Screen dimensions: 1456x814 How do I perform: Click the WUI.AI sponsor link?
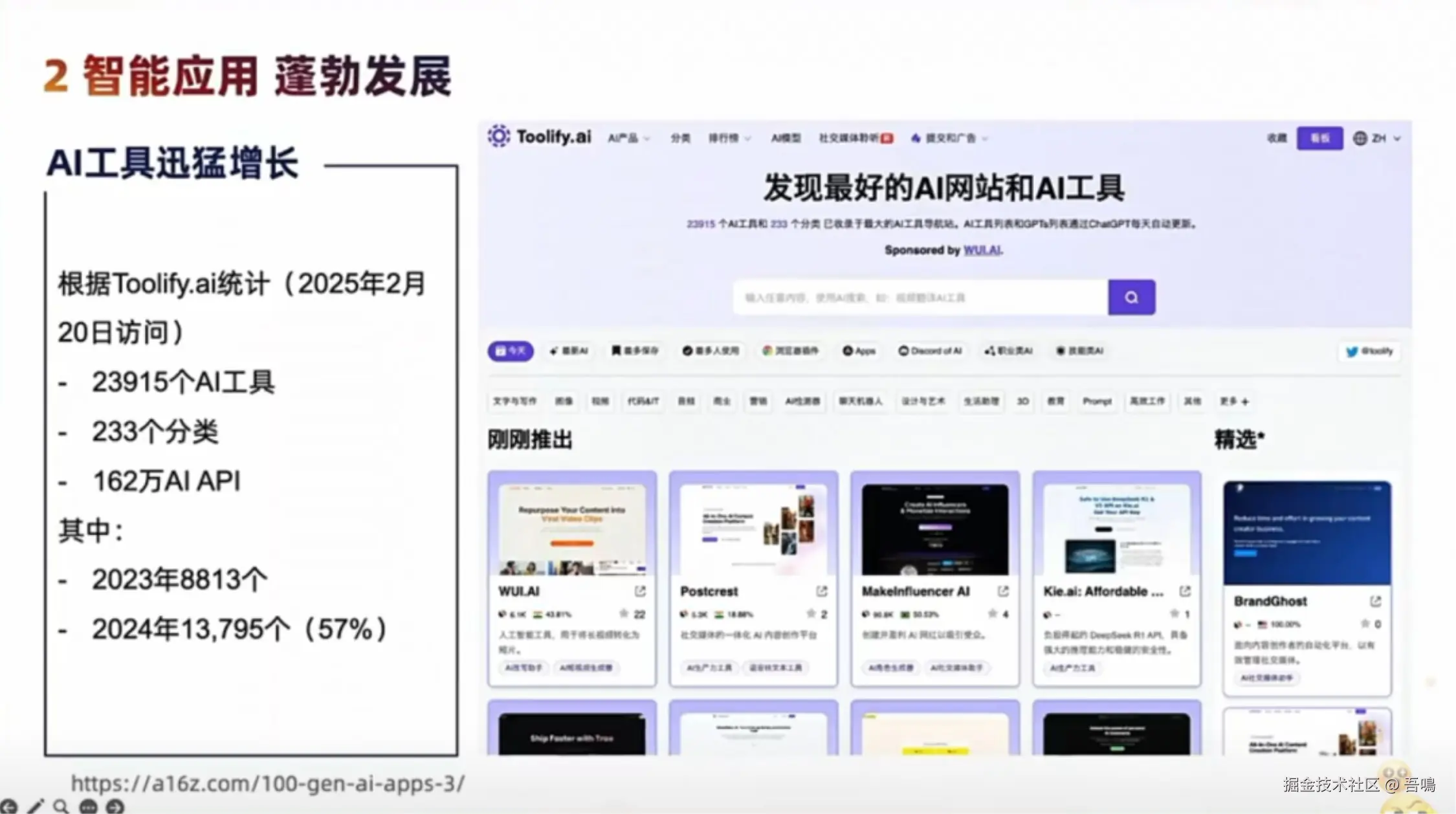click(x=982, y=250)
